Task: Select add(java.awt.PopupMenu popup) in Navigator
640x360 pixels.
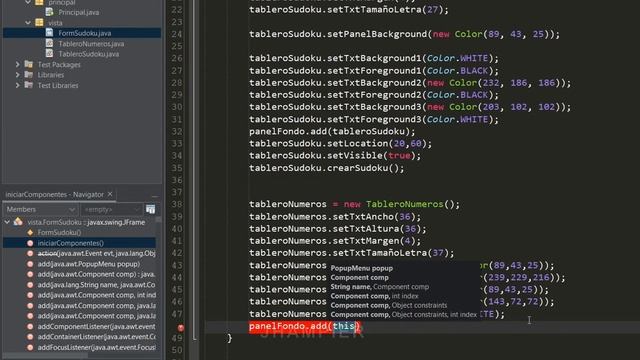Action: [89, 264]
